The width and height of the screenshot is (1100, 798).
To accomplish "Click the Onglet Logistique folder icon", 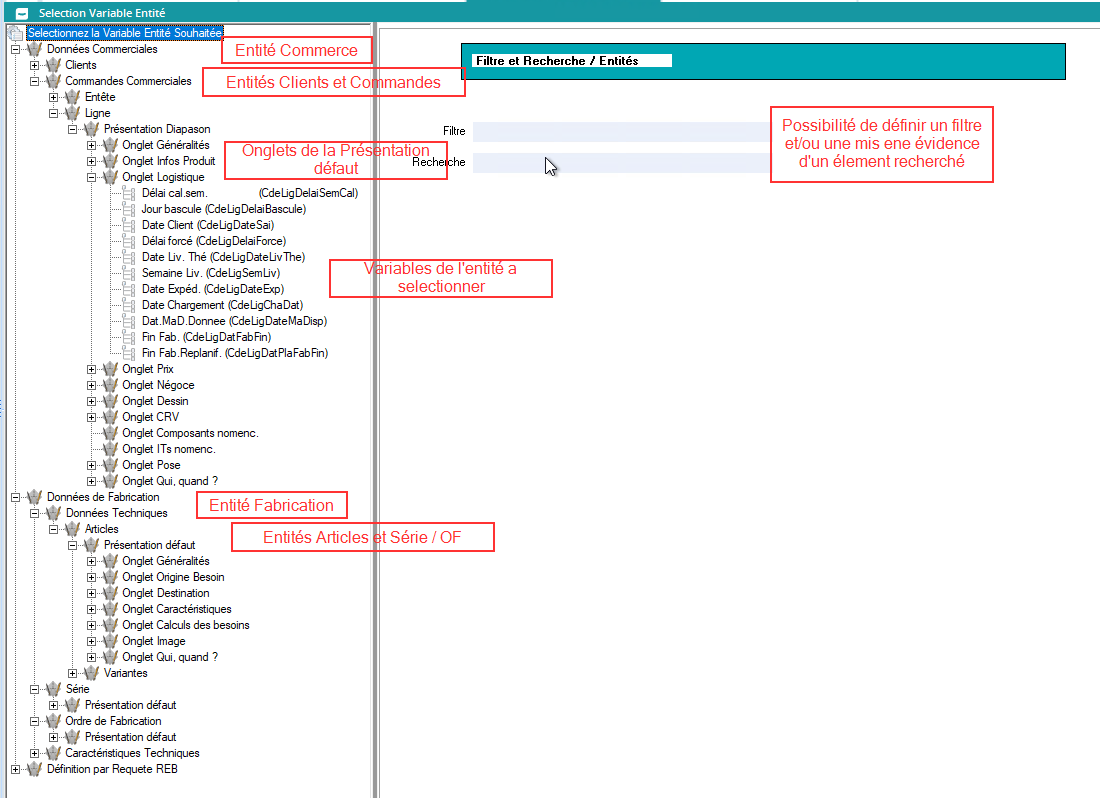I will pos(110,177).
